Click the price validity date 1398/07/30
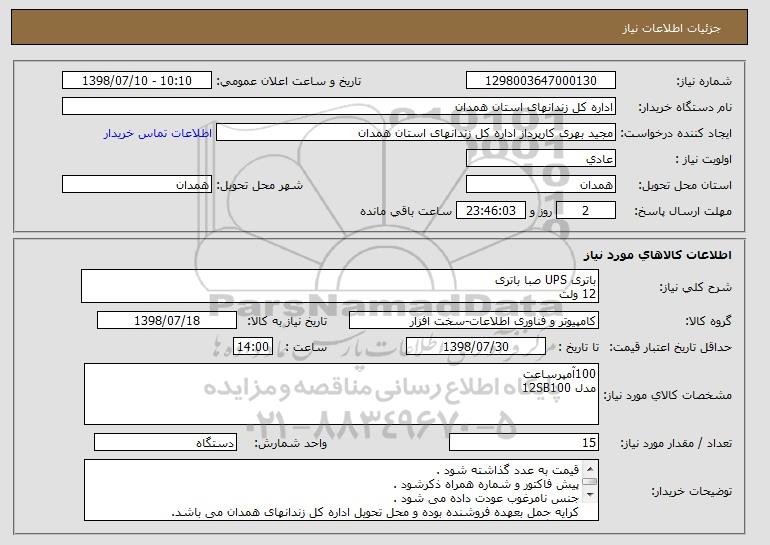Screen dimensions: 770x545 pyautogui.click(x=476, y=347)
